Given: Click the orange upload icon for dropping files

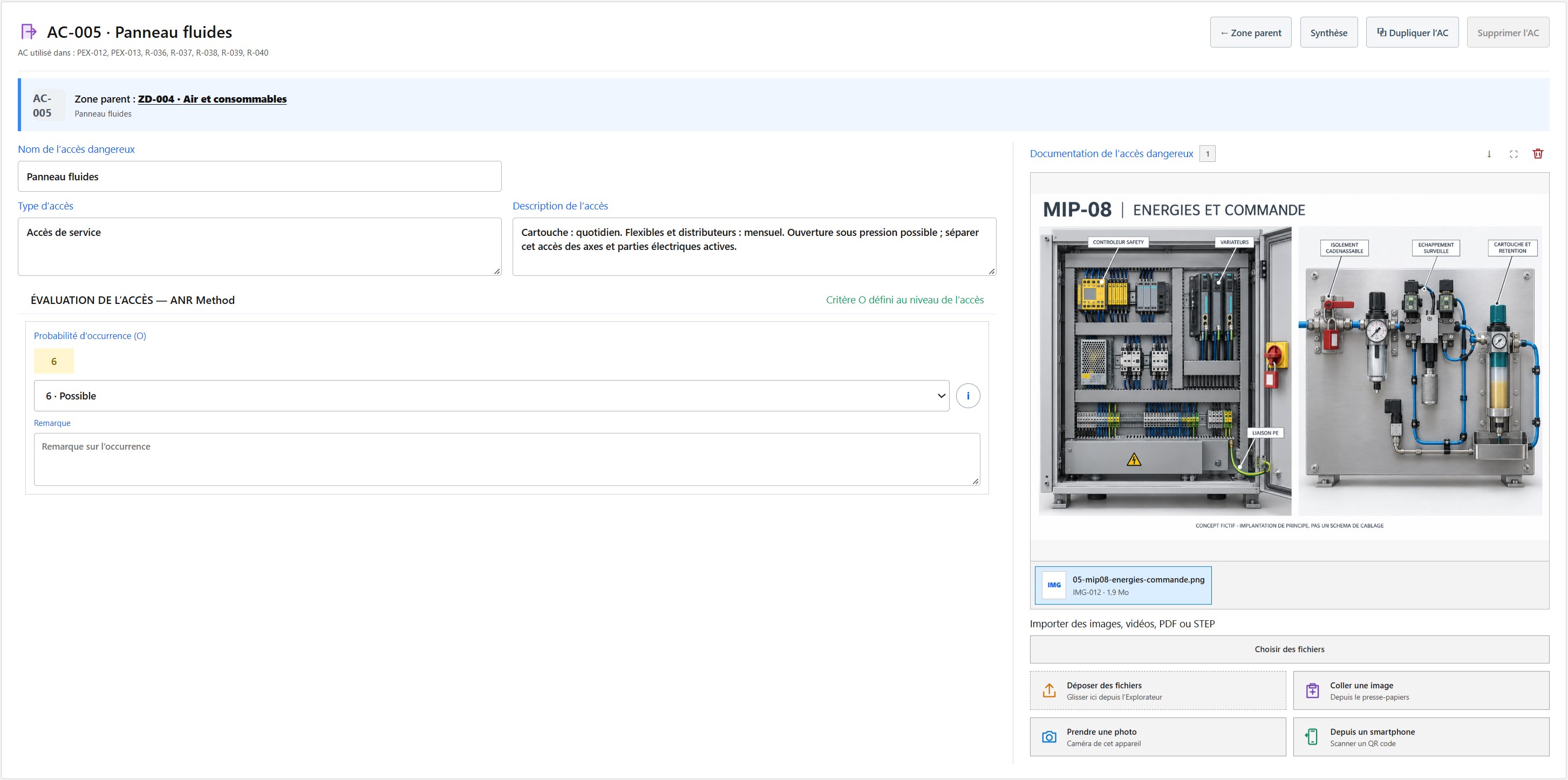Looking at the screenshot, I should [x=1049, y=690].
